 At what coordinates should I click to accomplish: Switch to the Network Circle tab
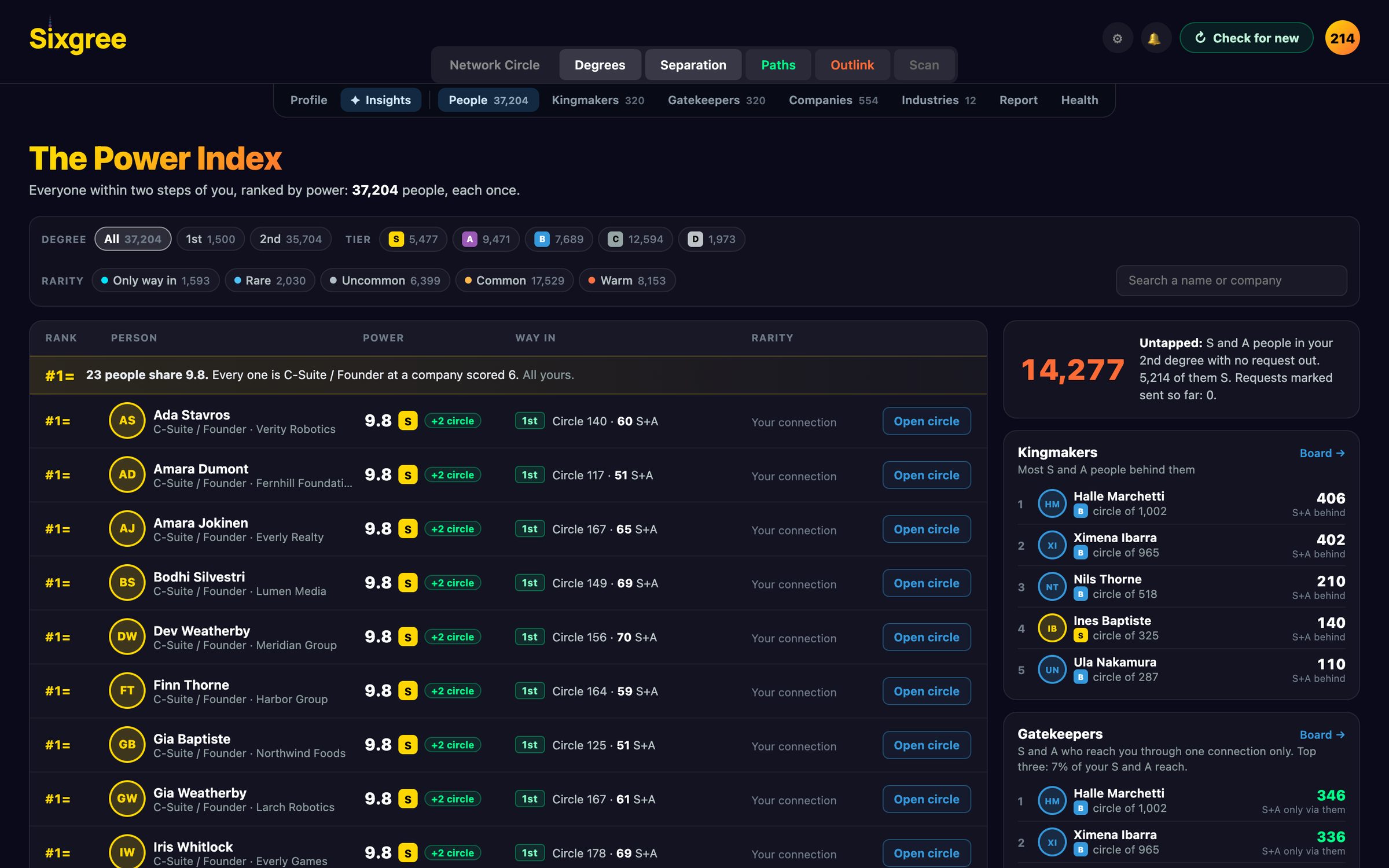494,65
